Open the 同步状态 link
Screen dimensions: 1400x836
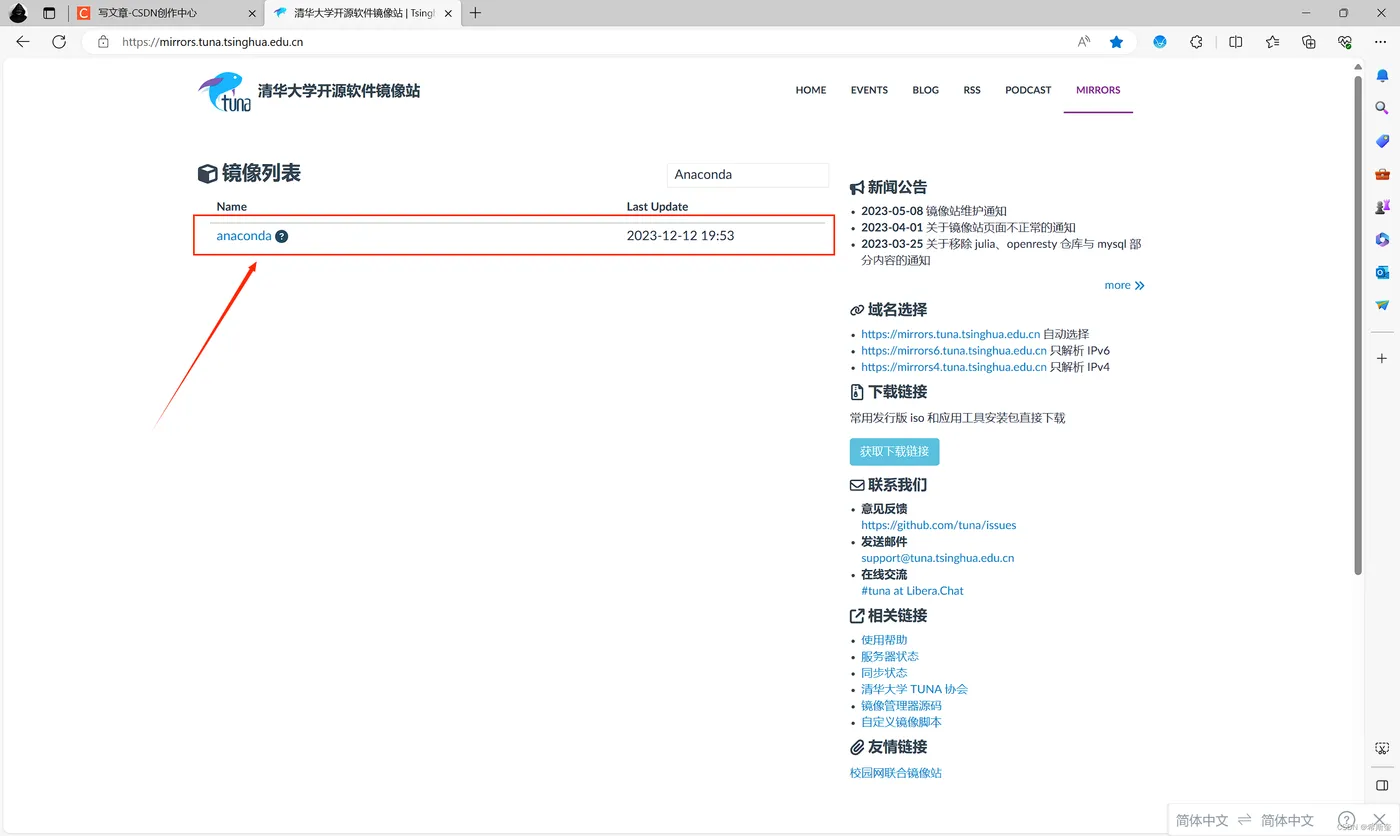point(884,673)
